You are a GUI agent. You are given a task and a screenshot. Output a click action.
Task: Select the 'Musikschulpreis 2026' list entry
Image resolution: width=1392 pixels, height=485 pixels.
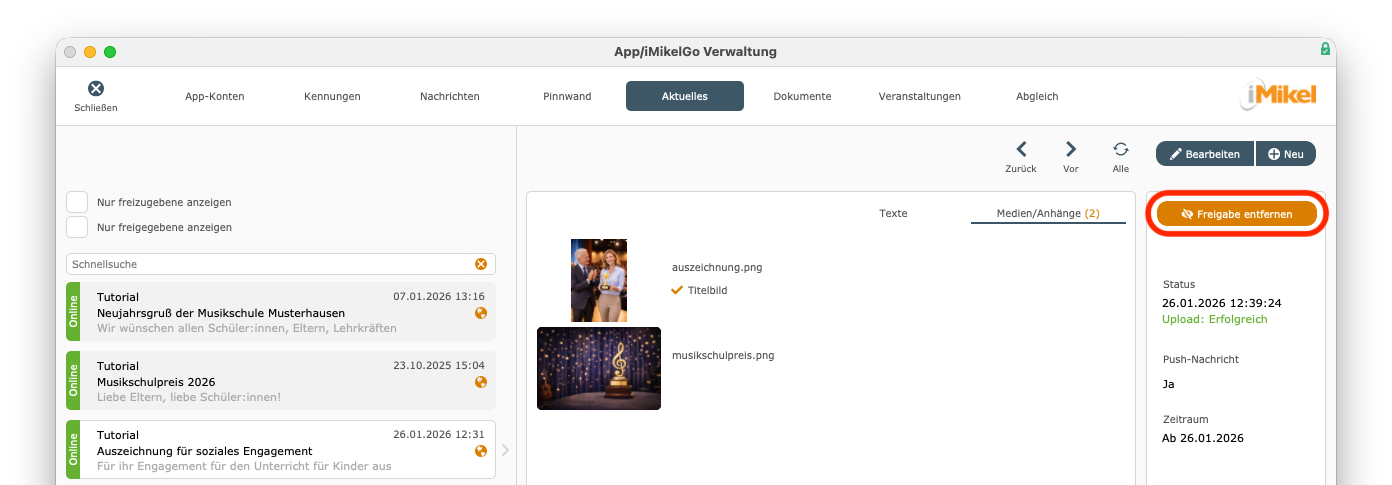[x=281, y=380]
